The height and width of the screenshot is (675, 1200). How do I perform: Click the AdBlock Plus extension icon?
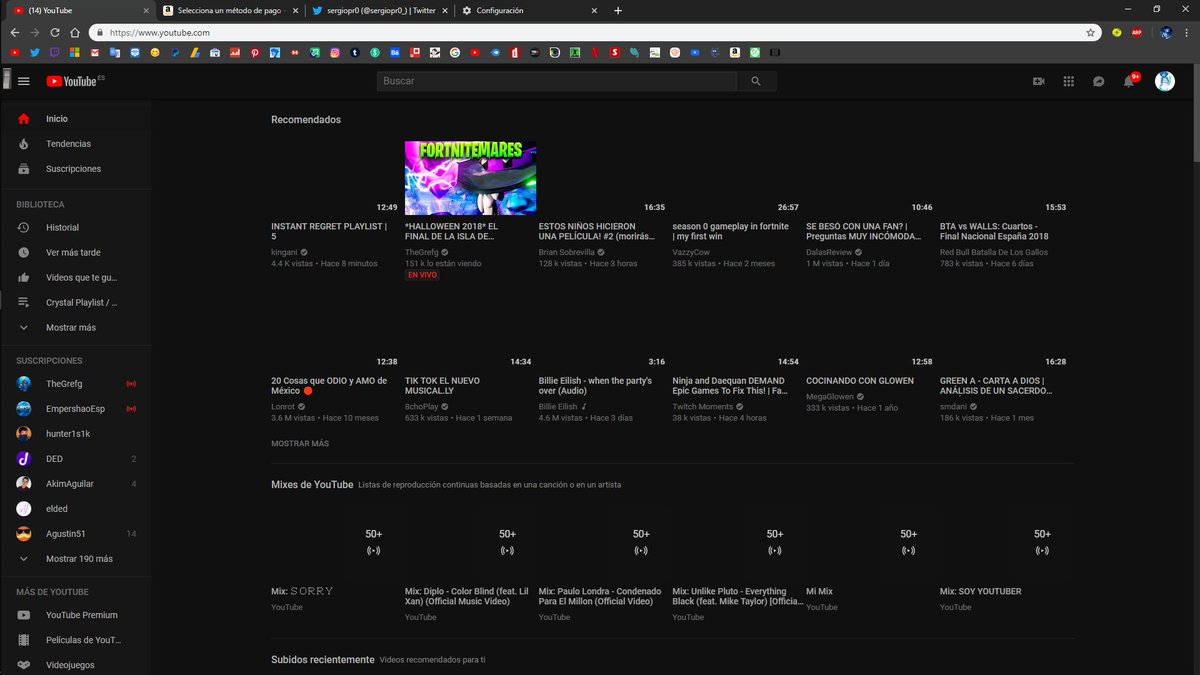pyautogui.click(x=1137, y=32)
